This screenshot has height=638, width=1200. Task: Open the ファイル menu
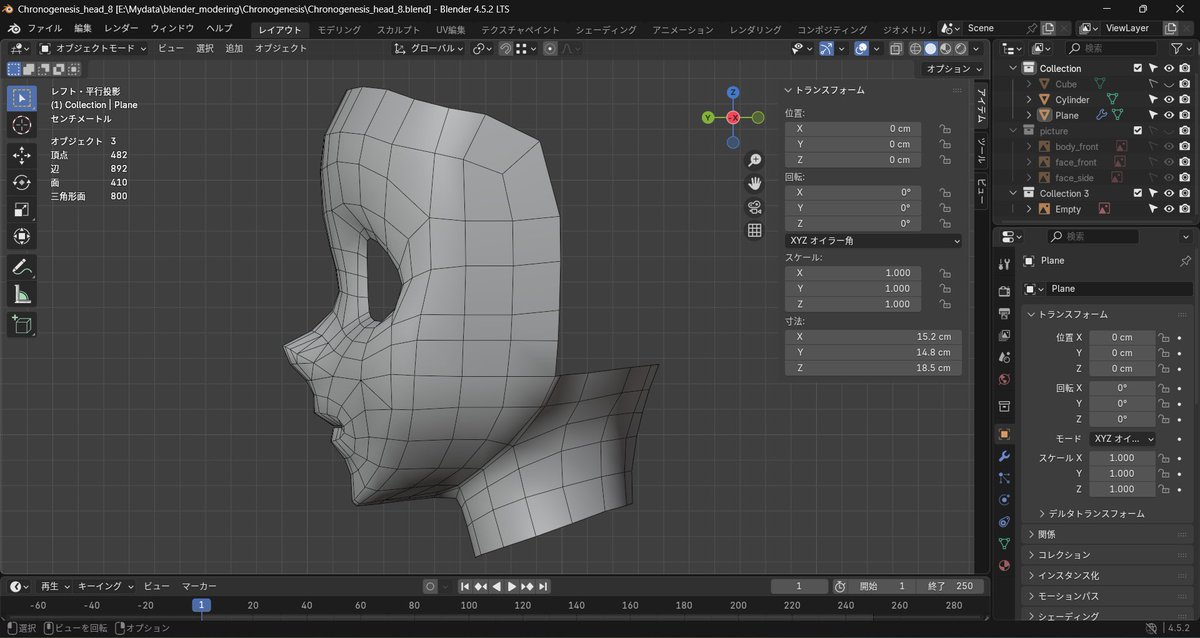pos(43,28)
